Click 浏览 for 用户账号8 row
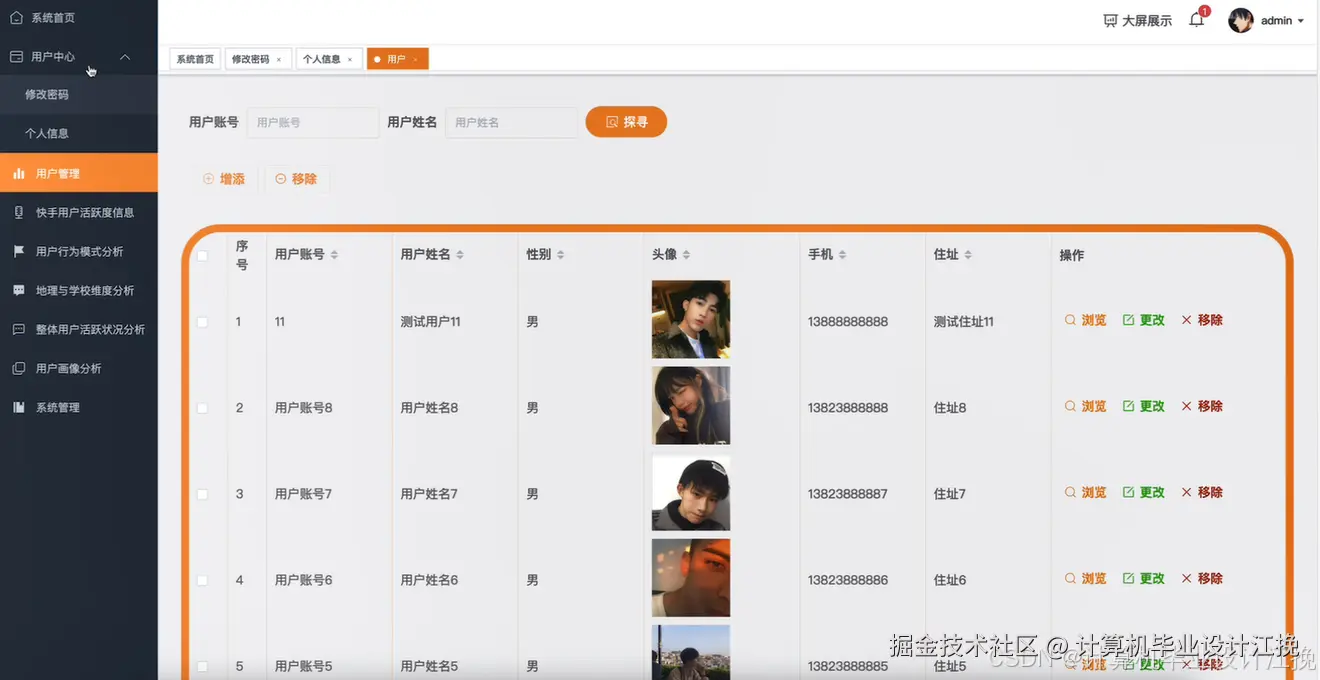The height and width of the screenshot is (680, 1320). [x=1086, y=406]
